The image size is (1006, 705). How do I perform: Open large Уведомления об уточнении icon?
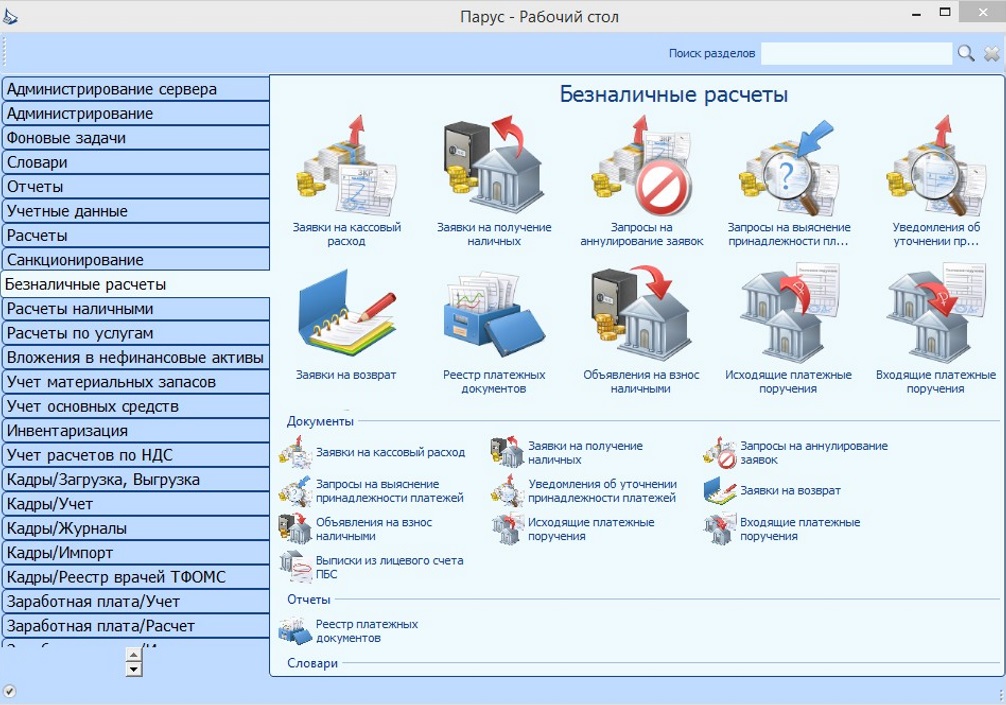[x=936, y=166]
